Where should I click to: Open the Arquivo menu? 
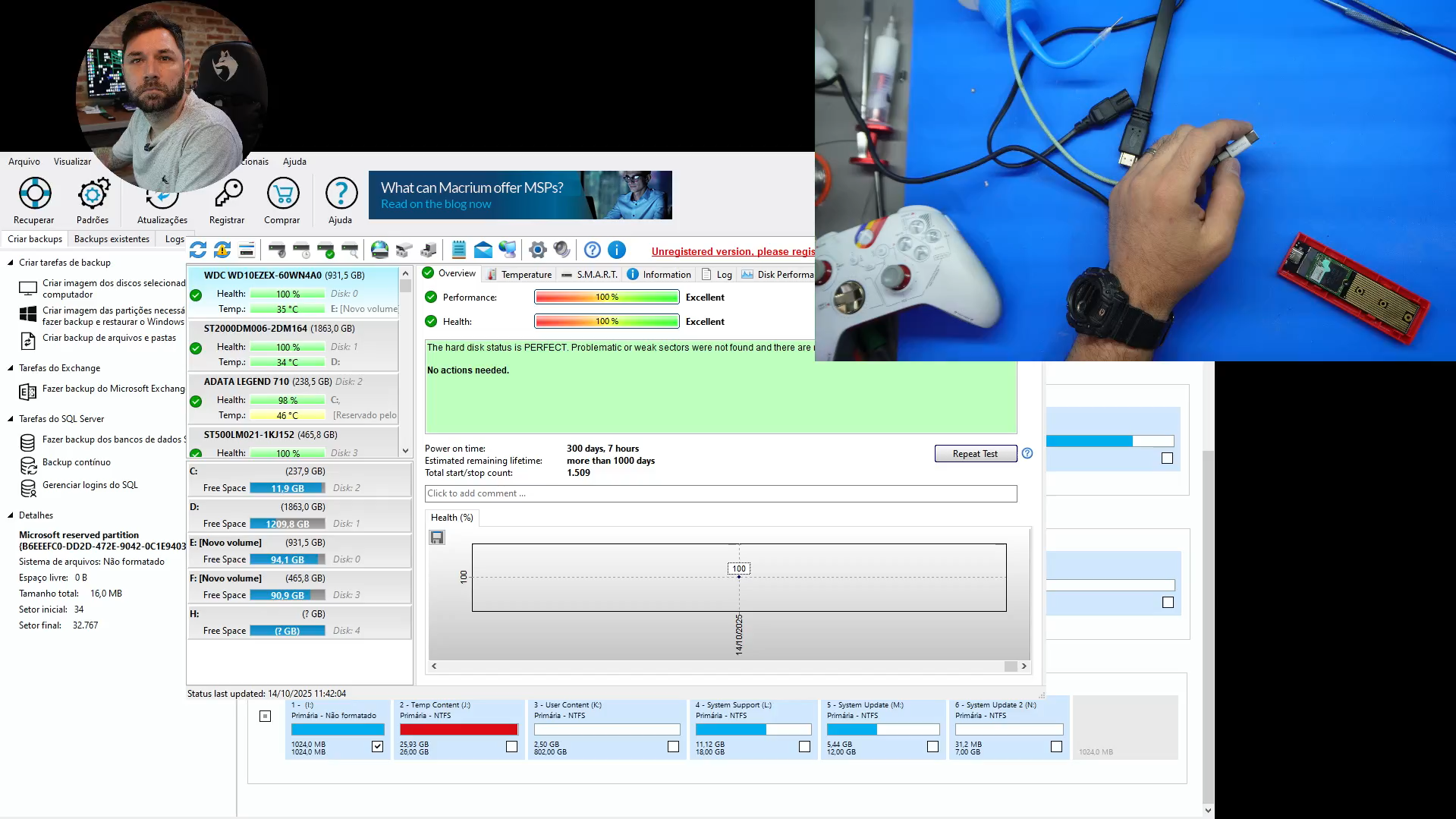(x=24, y=162)
